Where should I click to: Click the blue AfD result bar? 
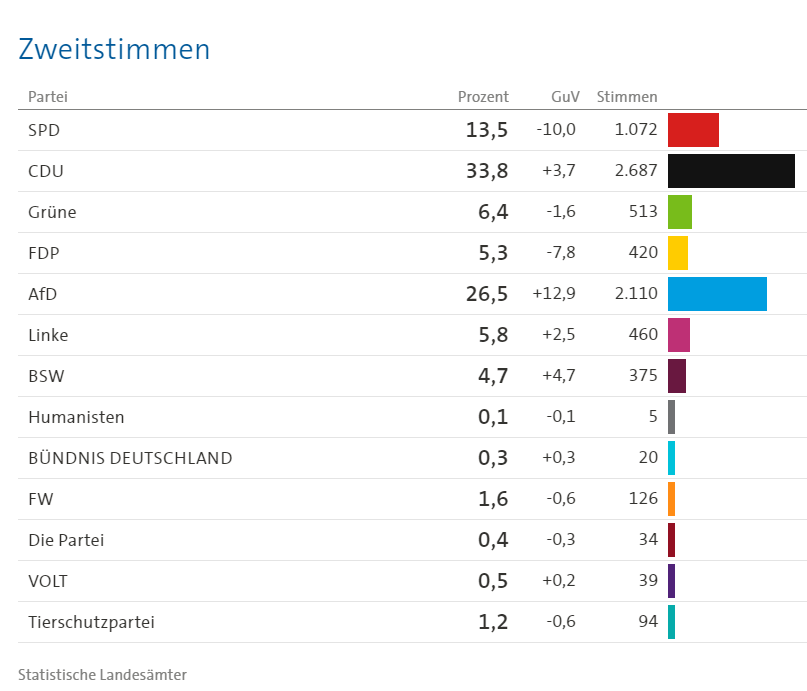pyautogui.click(x=717, y=294)
